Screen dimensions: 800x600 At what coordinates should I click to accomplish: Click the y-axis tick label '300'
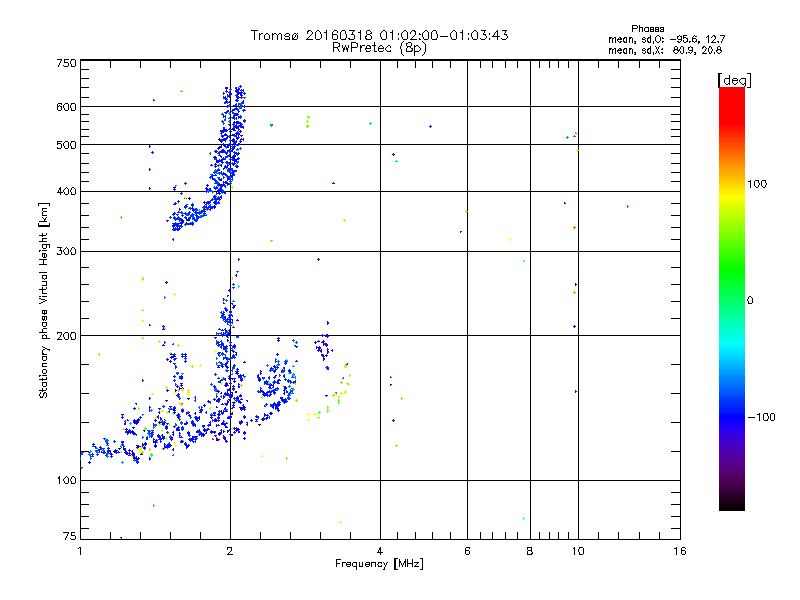[66, 251]
